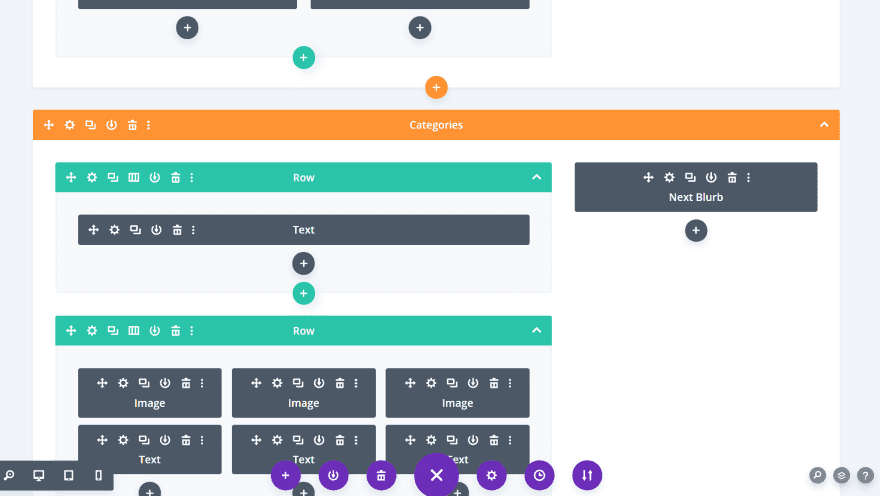Screen dimensions: 880x496
Task: Delete the Categories section
Action: [132, 125]
